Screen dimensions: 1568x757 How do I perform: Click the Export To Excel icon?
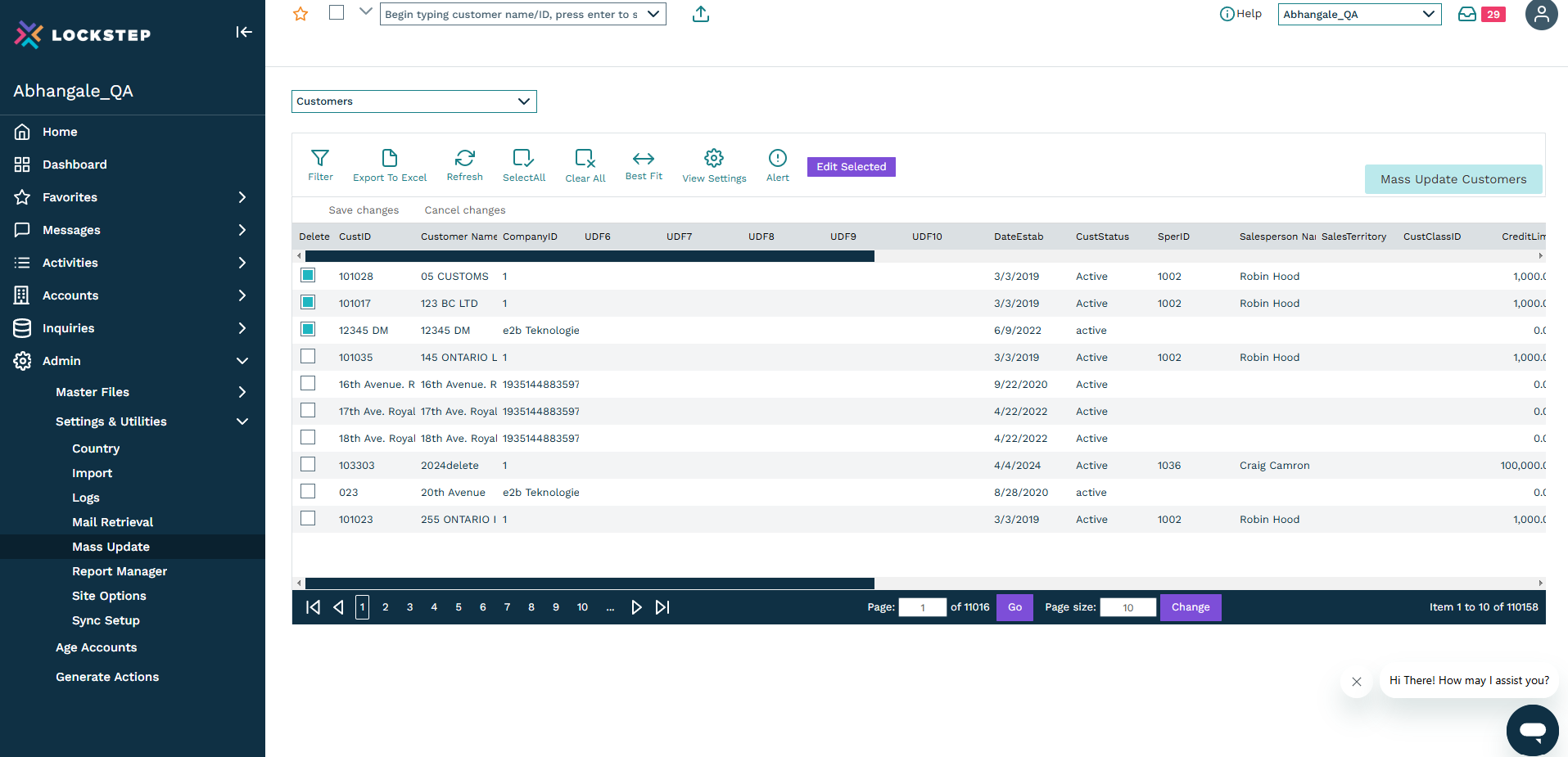[x=390, y=158]
